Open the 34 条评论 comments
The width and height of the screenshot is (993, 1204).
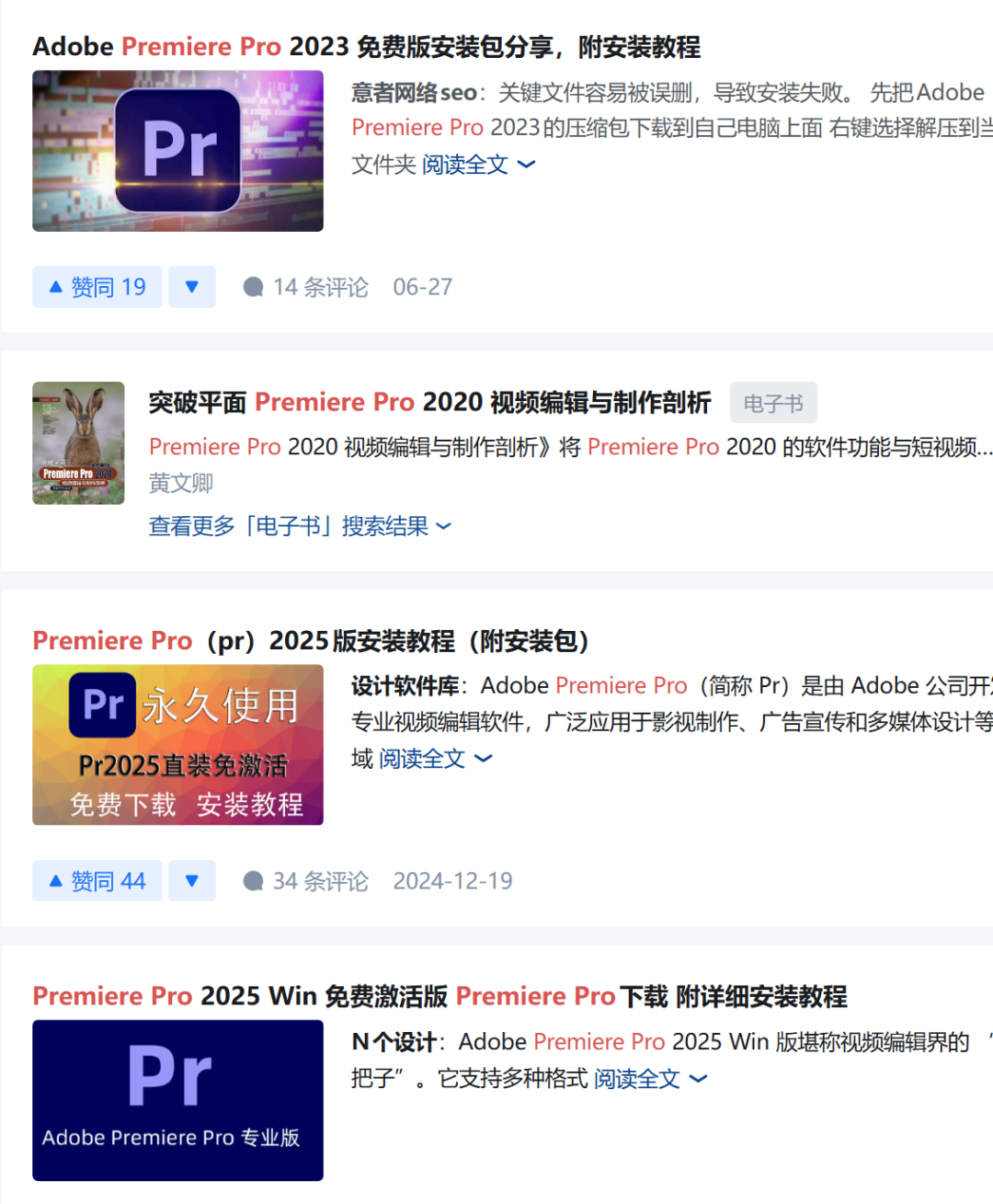[x=305, y=881]
